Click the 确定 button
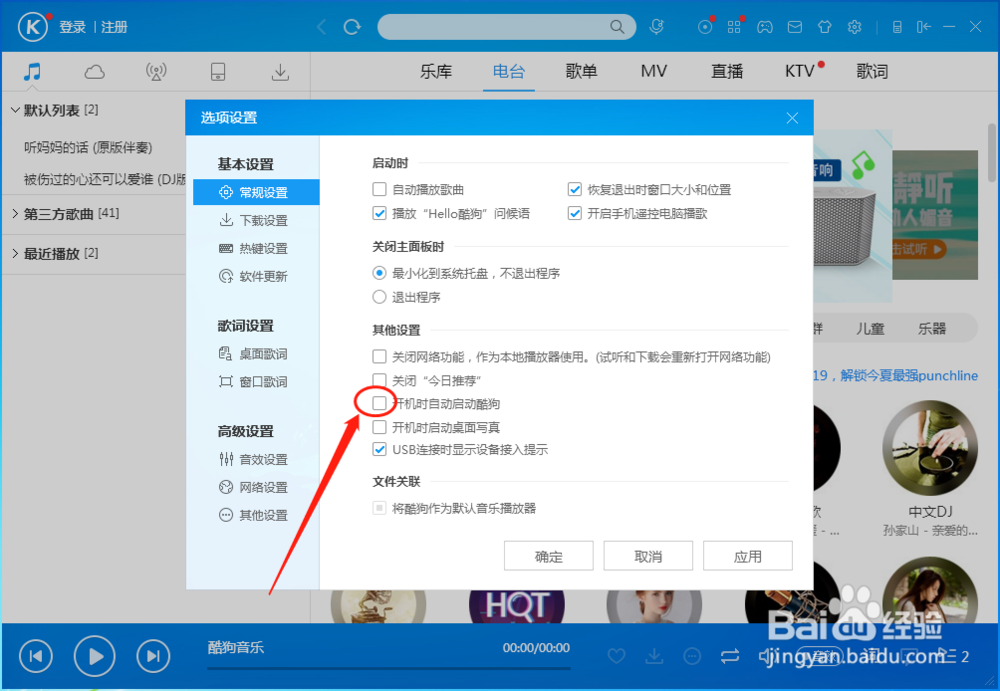Screen dimensions: 1000x691 tap(548, 556)
